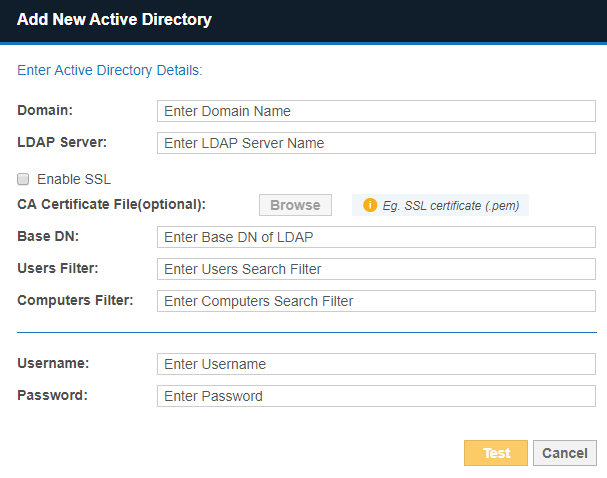The image size is (607, 478).
Task: Select the Base DN of LDAP text box
Action: (x=376, y=237)
